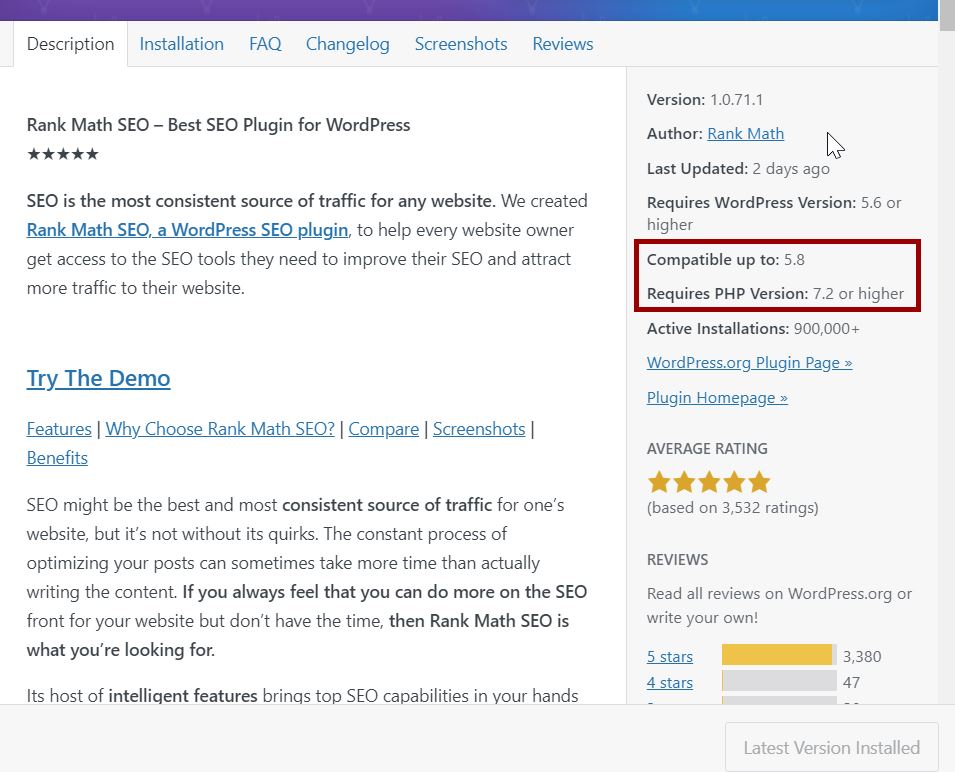The height and width of the screenshot is (772, 955).
Task: Click the Try The Demo link
Action: [x=98, y=379]
